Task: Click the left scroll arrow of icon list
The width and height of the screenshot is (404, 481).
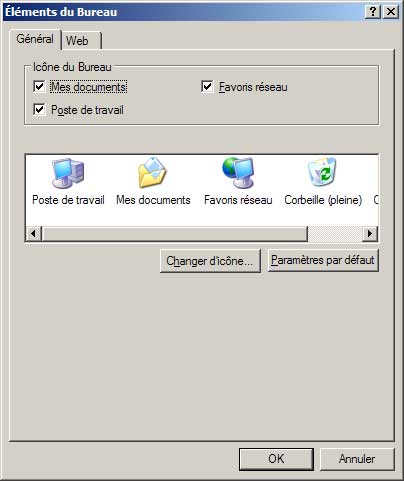Action: point(34,233)
